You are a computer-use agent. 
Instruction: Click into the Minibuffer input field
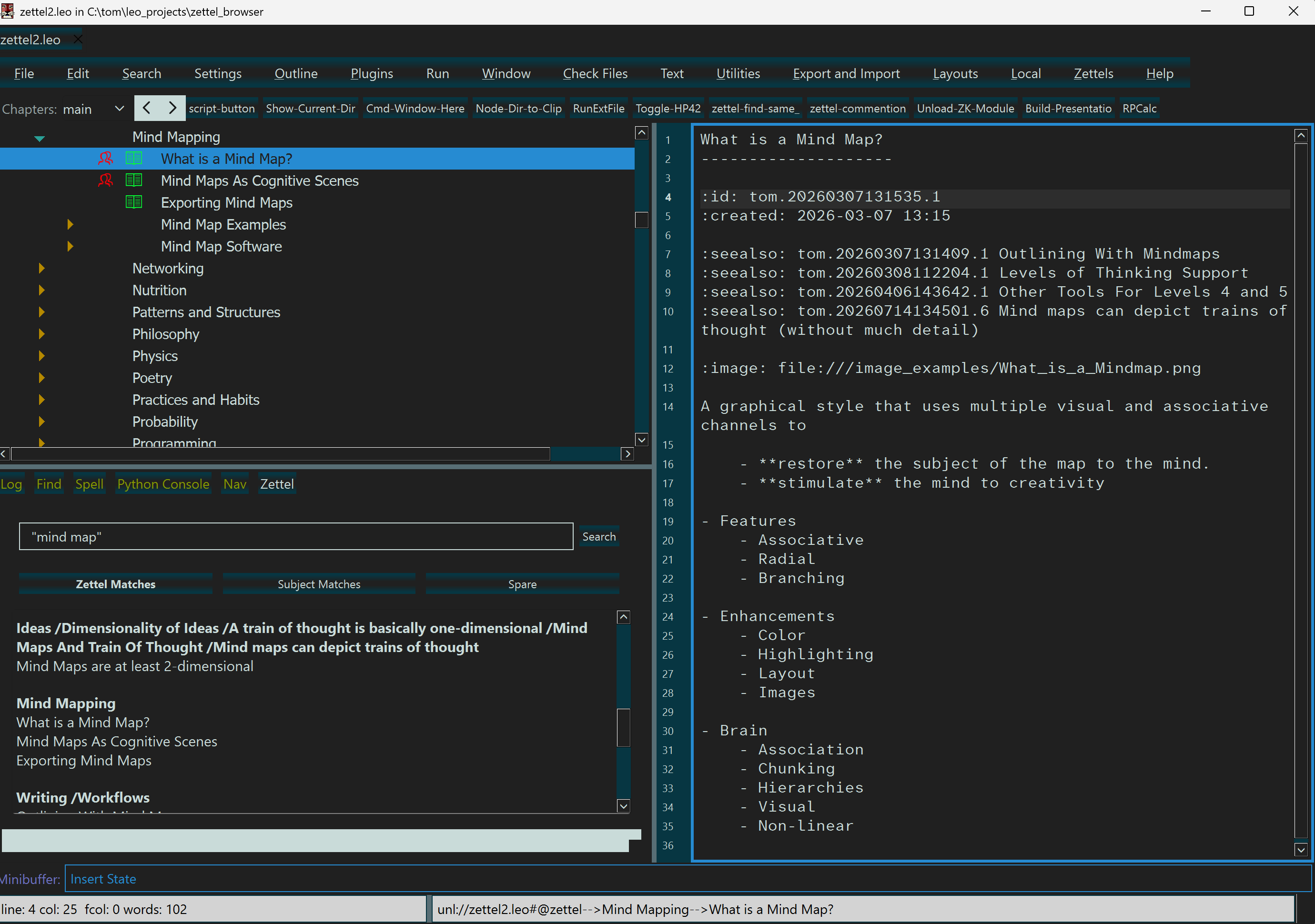[688, 879]
